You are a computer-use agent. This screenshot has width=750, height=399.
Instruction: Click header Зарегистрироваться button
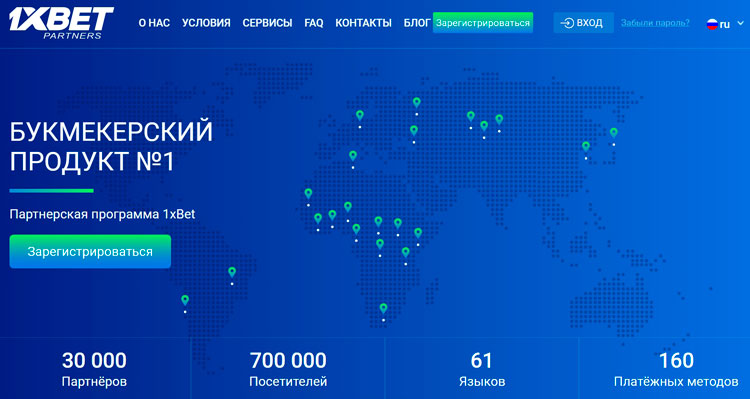[x=483, y=23]
